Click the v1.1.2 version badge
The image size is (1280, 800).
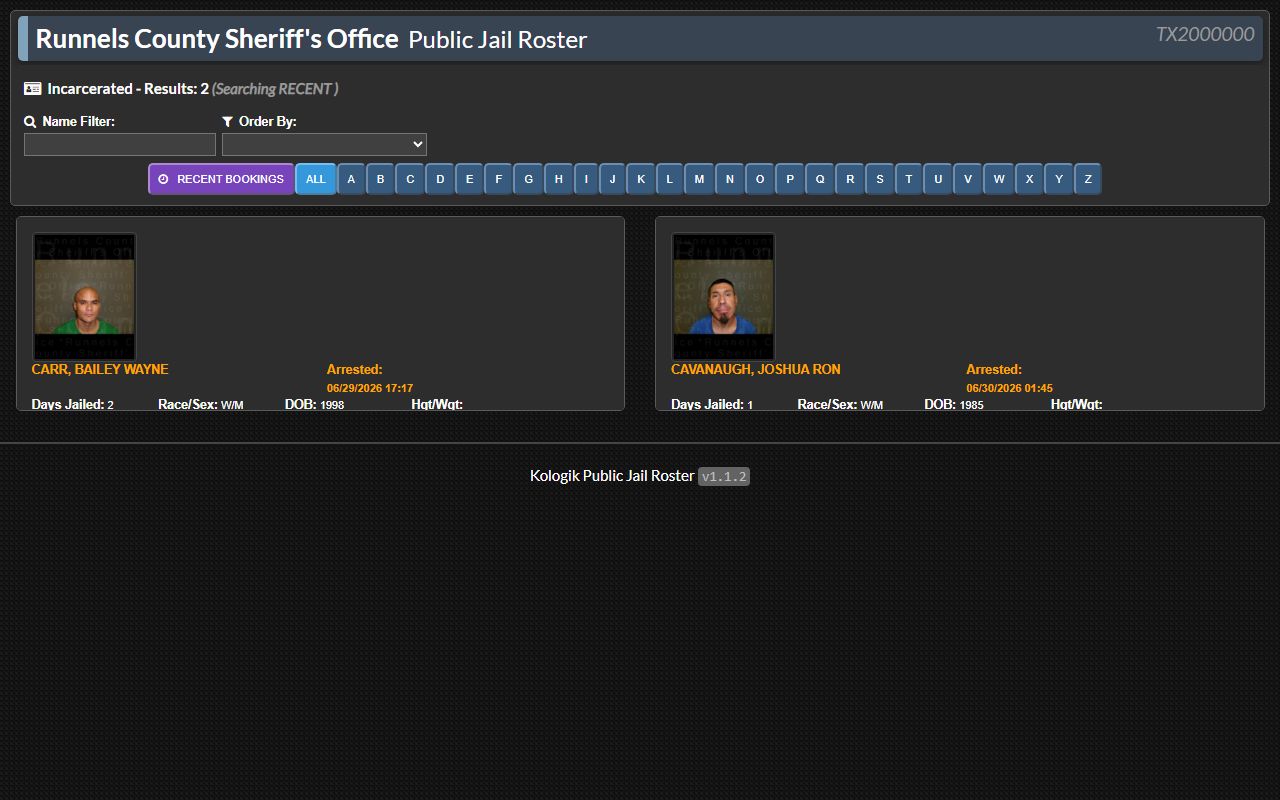tap(724, 477)
